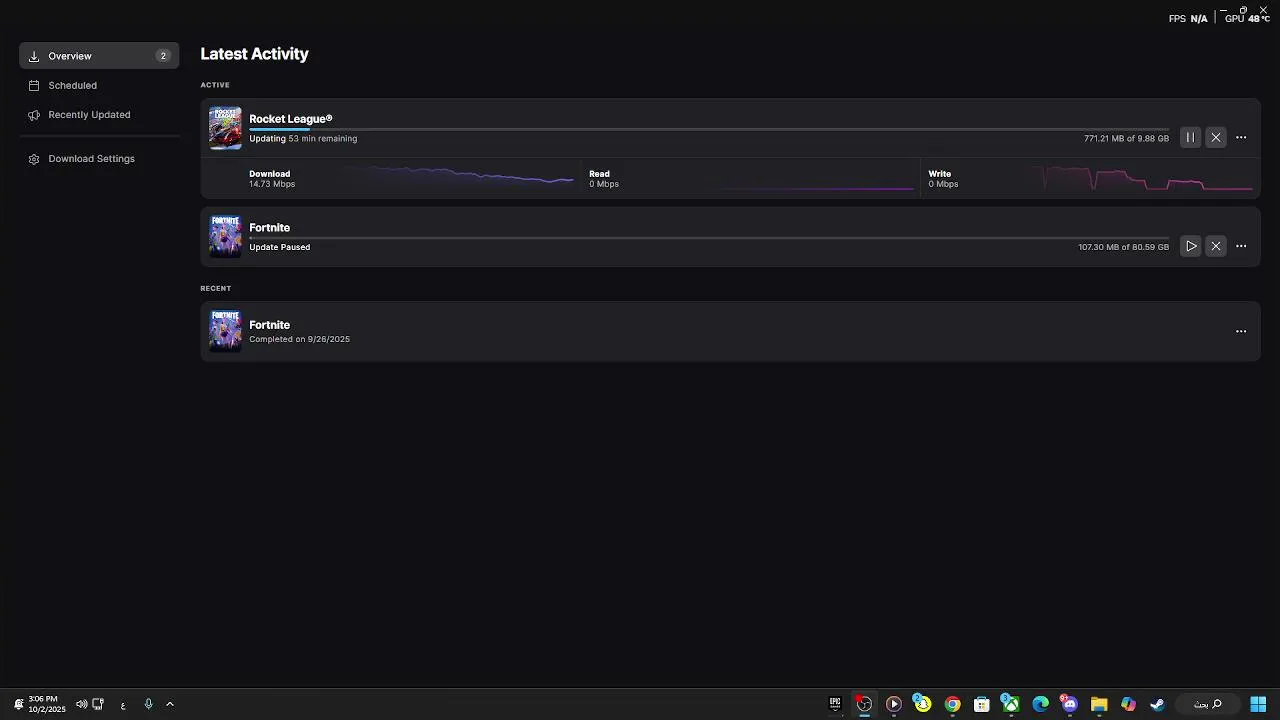Open Download Settings
This screenshot has width=1280, height=720.
(x=99, y=159)
